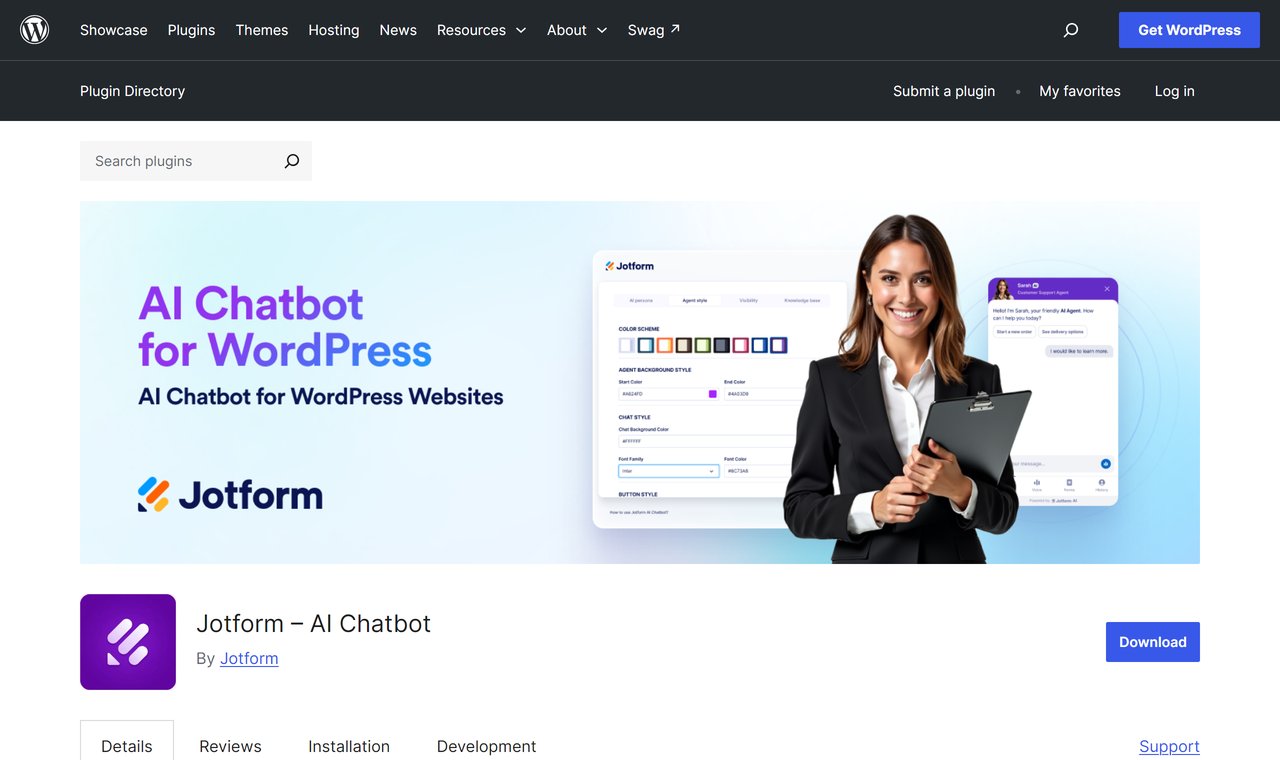Open News in the top navigation
This screenshot has height=760, width=1280.
point(398,30)
